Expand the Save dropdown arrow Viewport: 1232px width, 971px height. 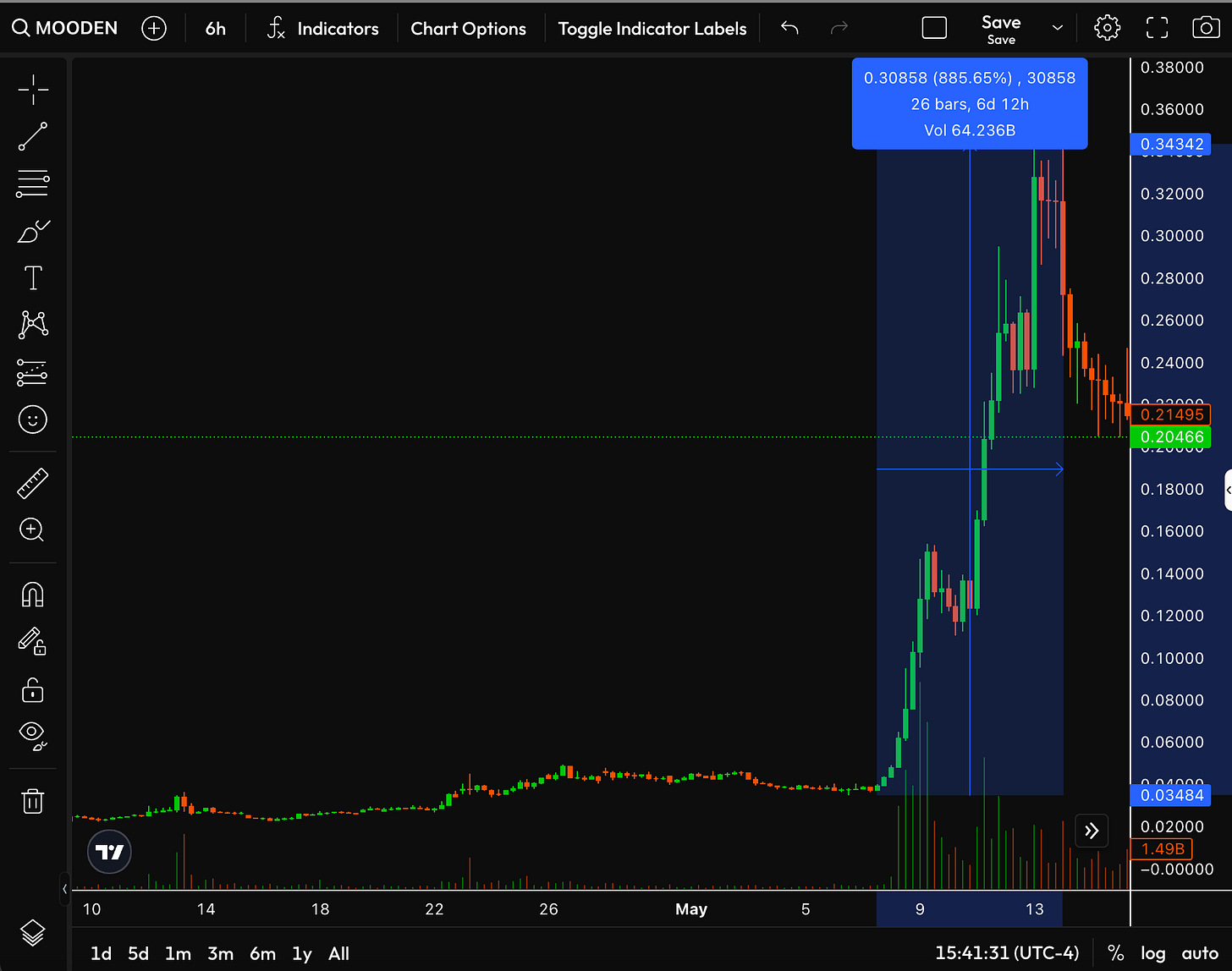[1057, 28]
